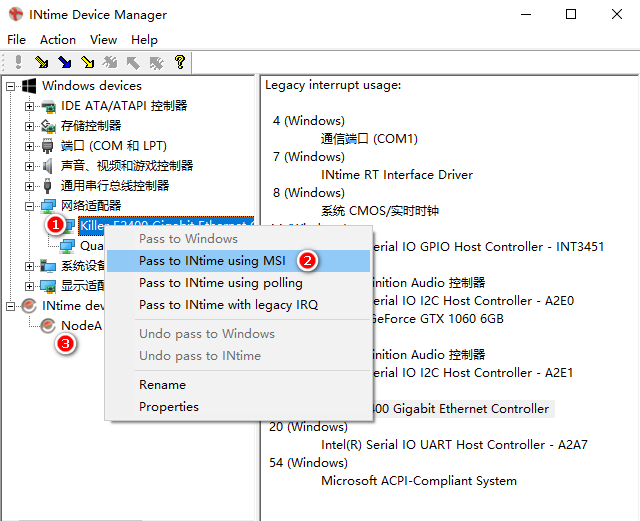This screenshot has height=521, width=640.
Task: Click the exclamation mark toolbar icon
Action: tap(18, 62)
